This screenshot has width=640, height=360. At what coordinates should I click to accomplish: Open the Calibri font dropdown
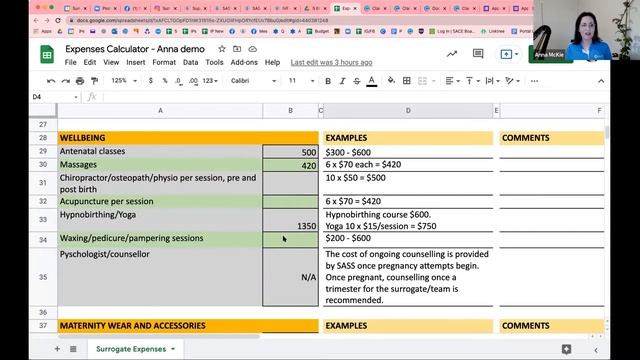click(x=253, y=81)
